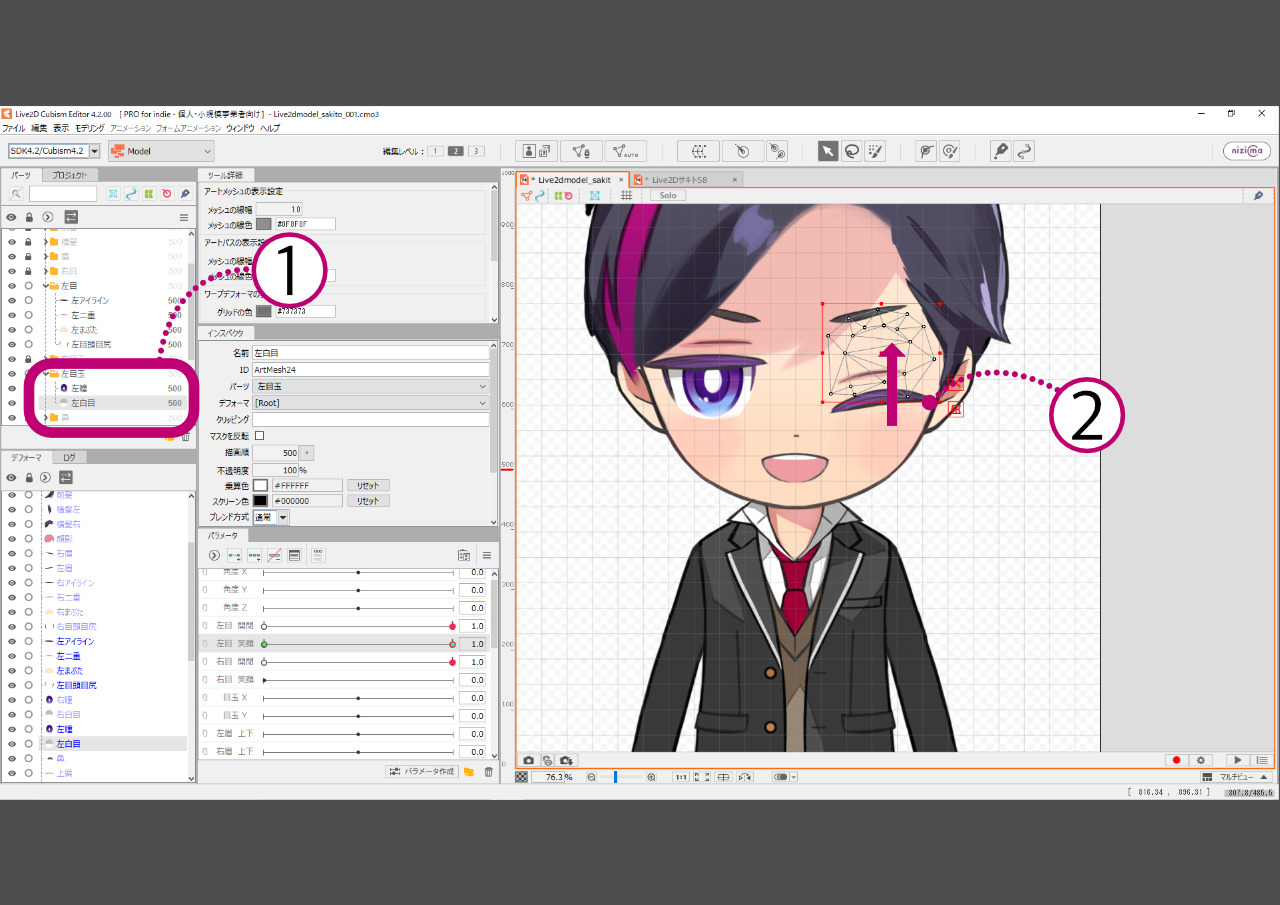Create a warp deformer
The image size is (1280, 905).
click(x=698, y=151)
